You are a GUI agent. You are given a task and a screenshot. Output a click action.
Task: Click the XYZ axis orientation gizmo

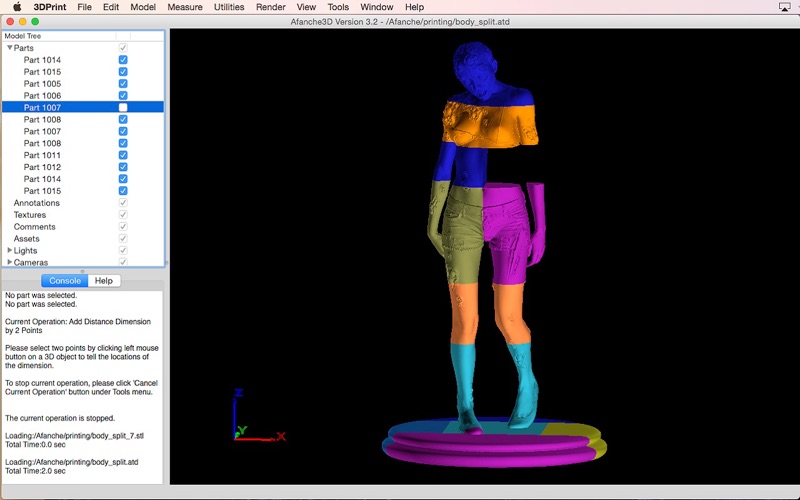click(x=259, y=415)
